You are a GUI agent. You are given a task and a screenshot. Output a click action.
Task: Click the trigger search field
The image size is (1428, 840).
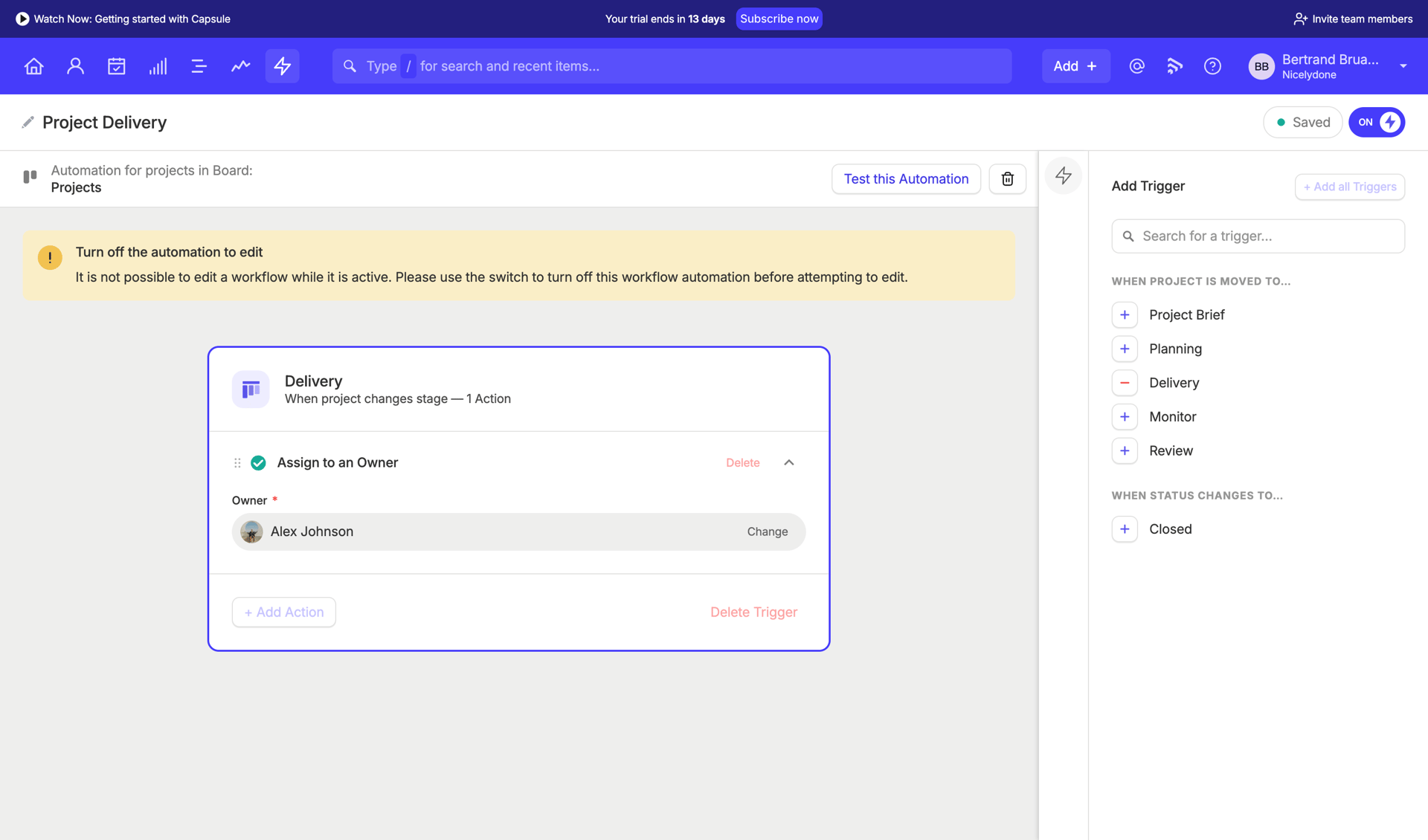1258,236
